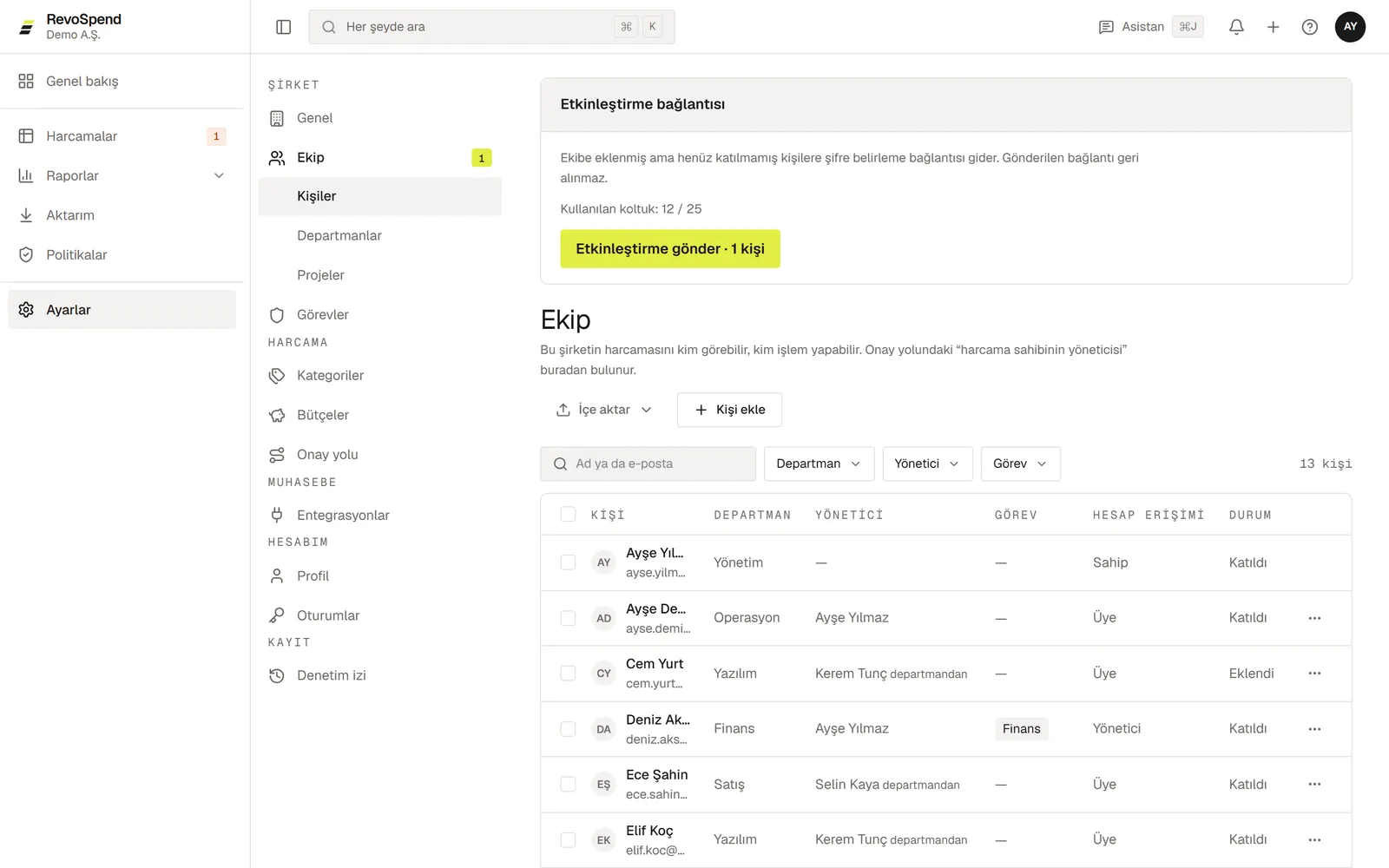Open the İçe aktar dropdown

tap(604, 410)
